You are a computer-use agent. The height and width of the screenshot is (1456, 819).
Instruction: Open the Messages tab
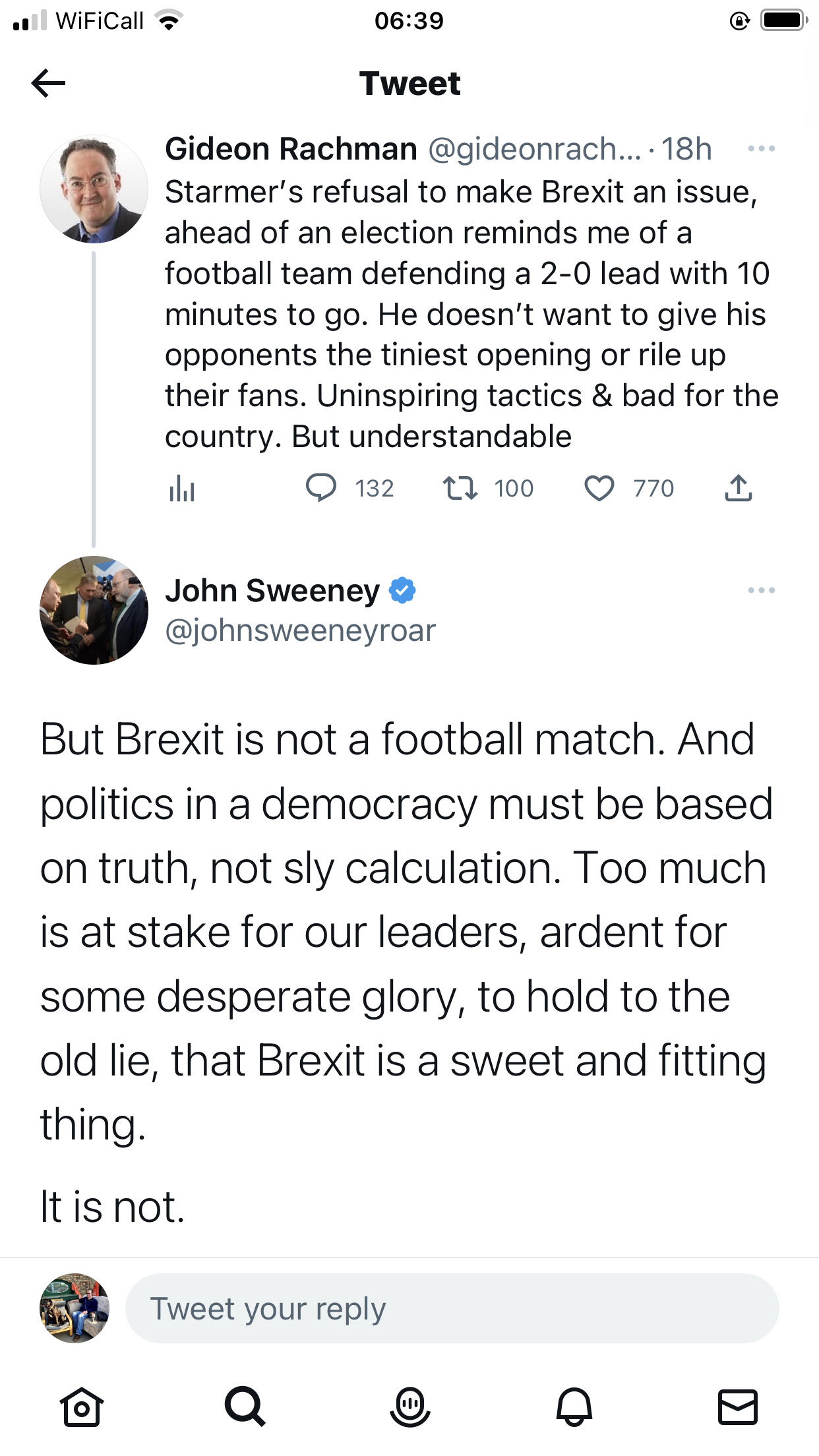737,1407
